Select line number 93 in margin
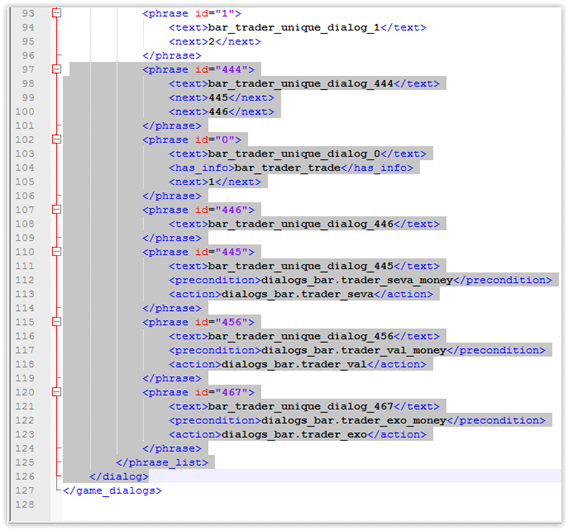 pos(28,13)
